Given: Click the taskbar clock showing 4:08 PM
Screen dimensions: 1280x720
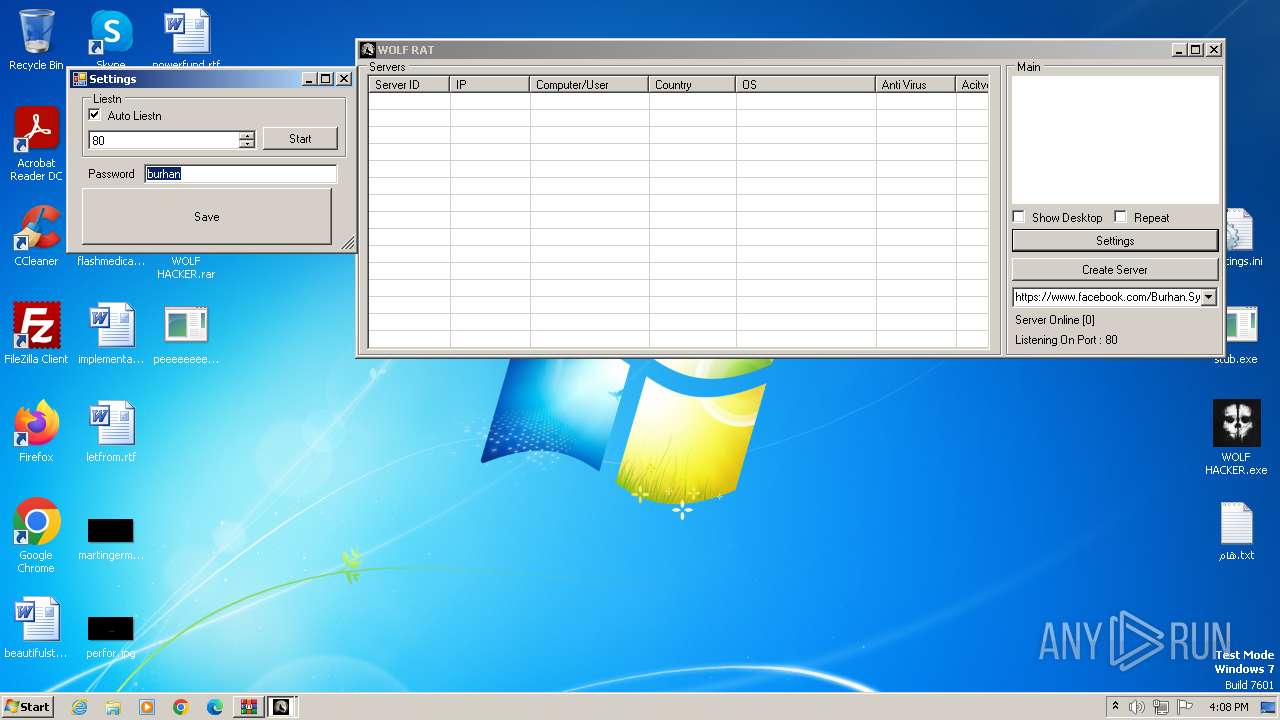Looking at the screenshot, I should (1228, 707).
